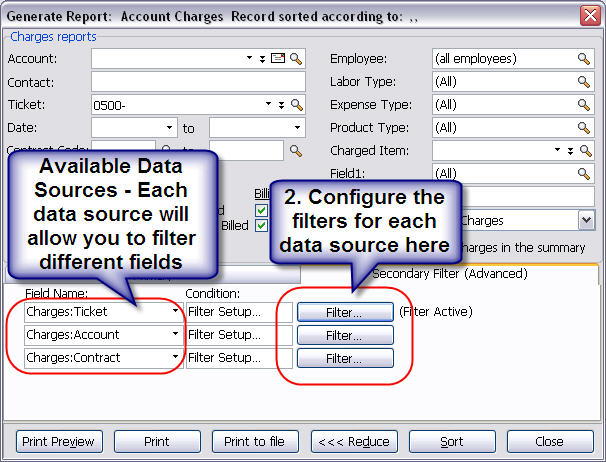Click the Ticket field search magnifier icon
Image resolution: width=606 pixels, height=462 pixels.
pyautogui.click(x=296, y=105)
